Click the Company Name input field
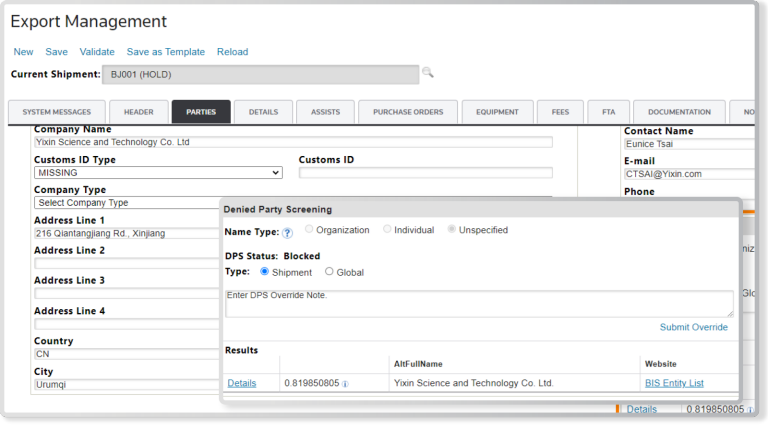Image resolution: width=768 pixels, height=432 pixels. pos(292,143)
